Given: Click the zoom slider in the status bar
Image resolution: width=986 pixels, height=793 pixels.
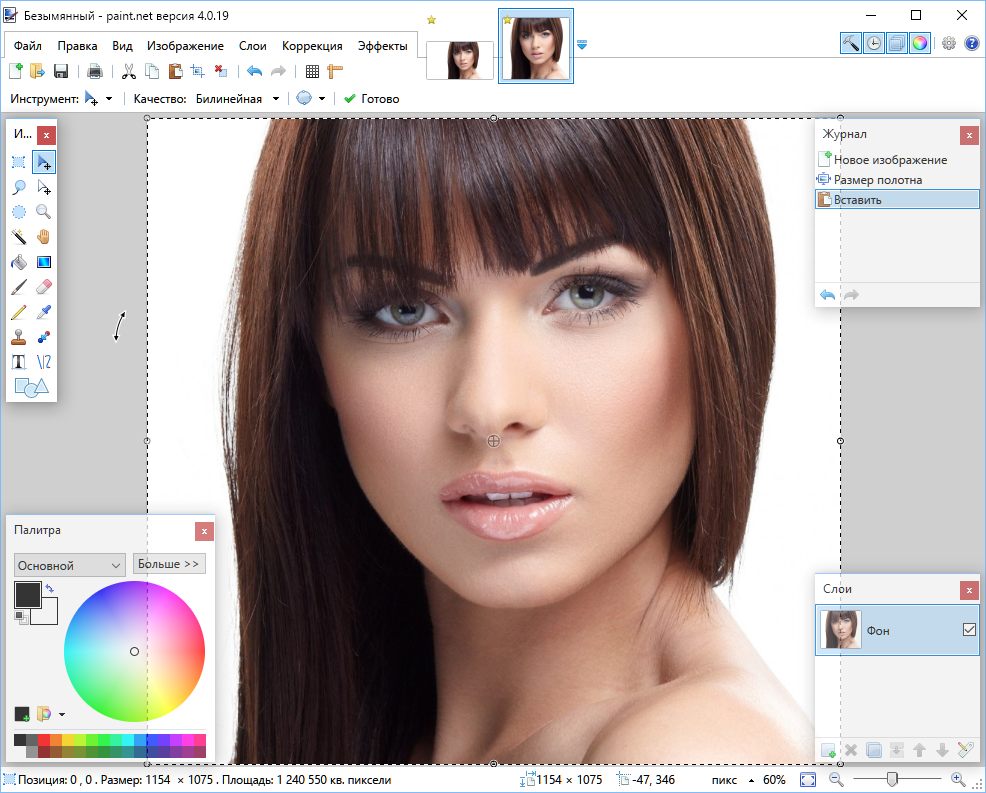Looking at the screenshot, I should [x=892, y=780].
